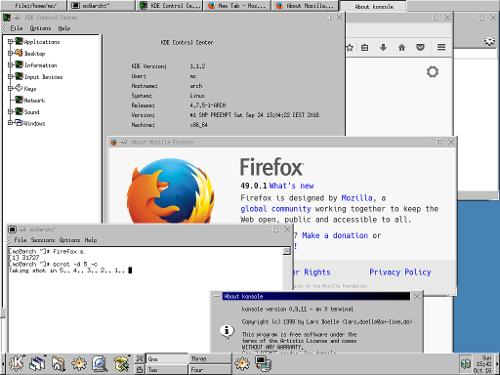The image size is (500, 375).
Task: Open Options menu in KDE Control Center
Action: 40,28
